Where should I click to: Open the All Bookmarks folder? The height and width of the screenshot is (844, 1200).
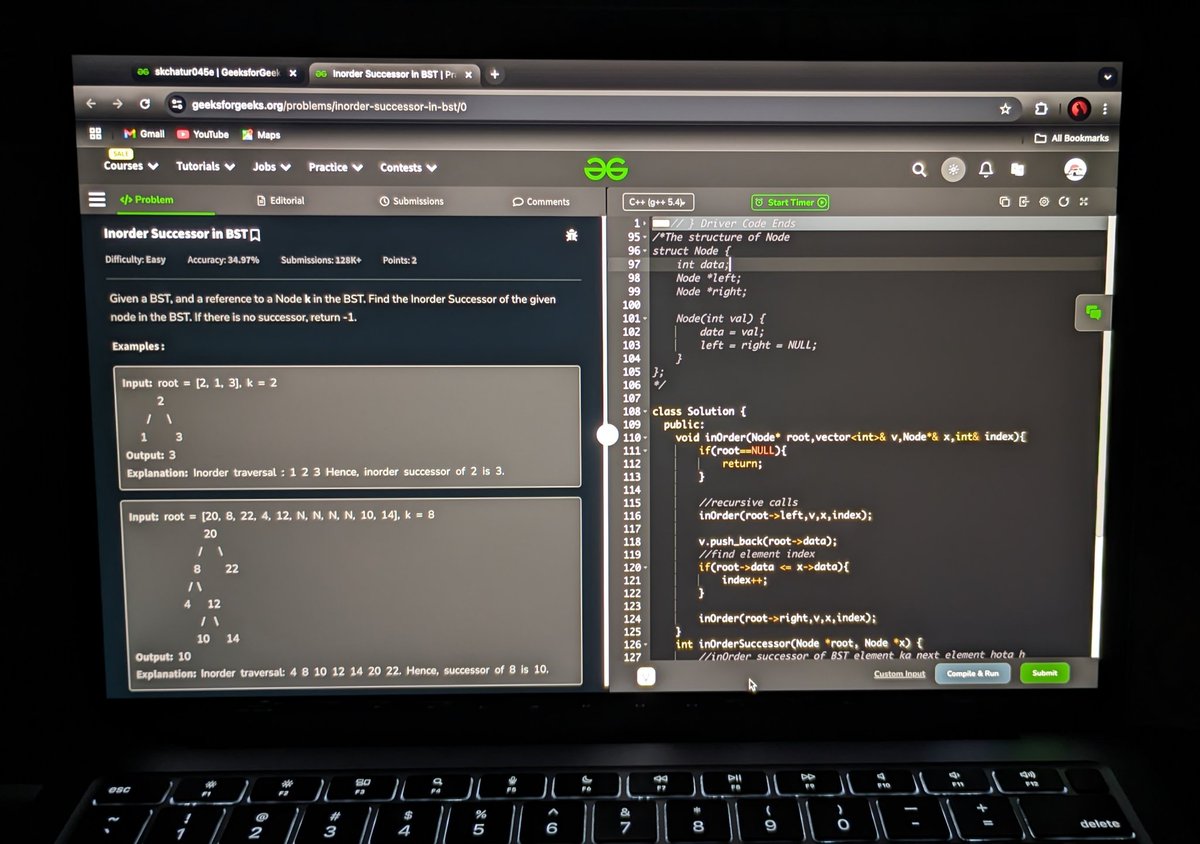1071,138
